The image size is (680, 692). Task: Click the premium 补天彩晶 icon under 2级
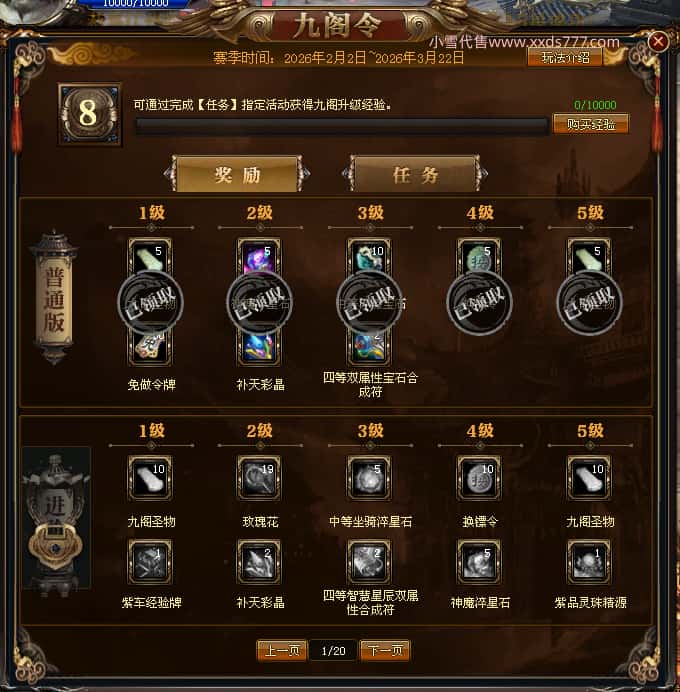point(259,561)
